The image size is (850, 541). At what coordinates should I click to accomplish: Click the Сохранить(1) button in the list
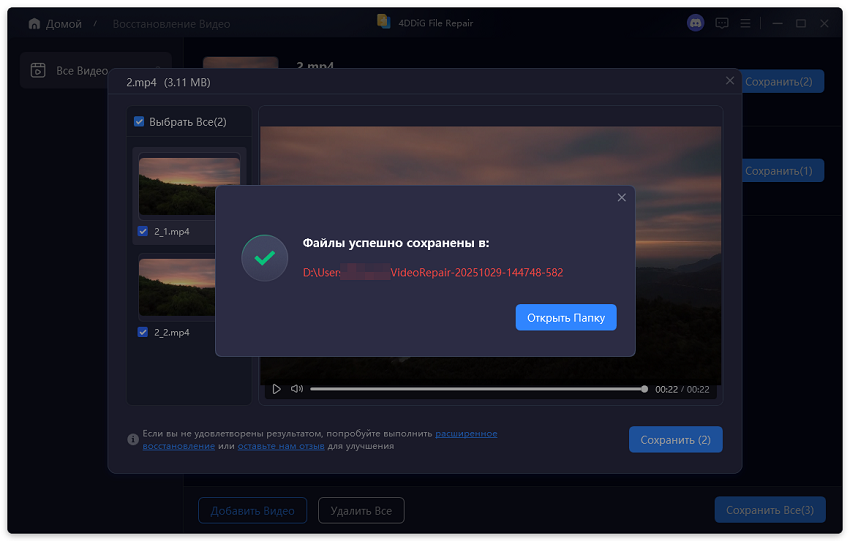[783, 171]
